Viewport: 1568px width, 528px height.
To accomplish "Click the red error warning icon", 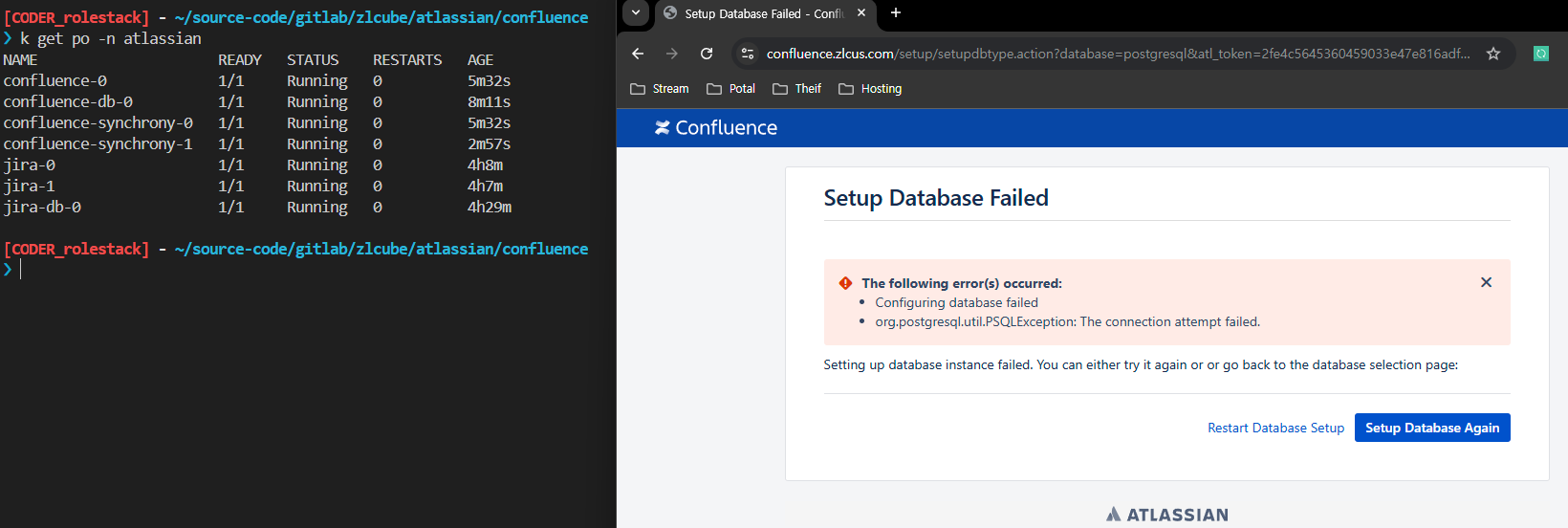I will [x=845, y=283].
